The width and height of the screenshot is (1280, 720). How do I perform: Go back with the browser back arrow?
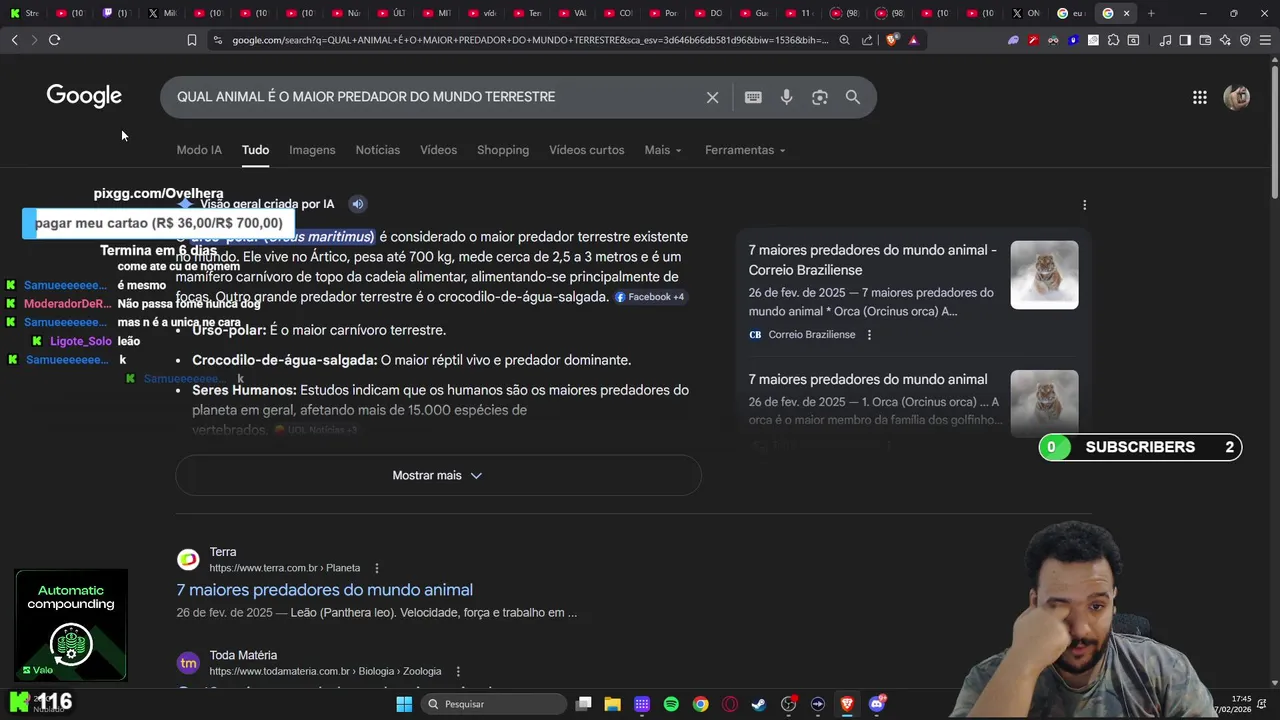(x=14, y=40)
